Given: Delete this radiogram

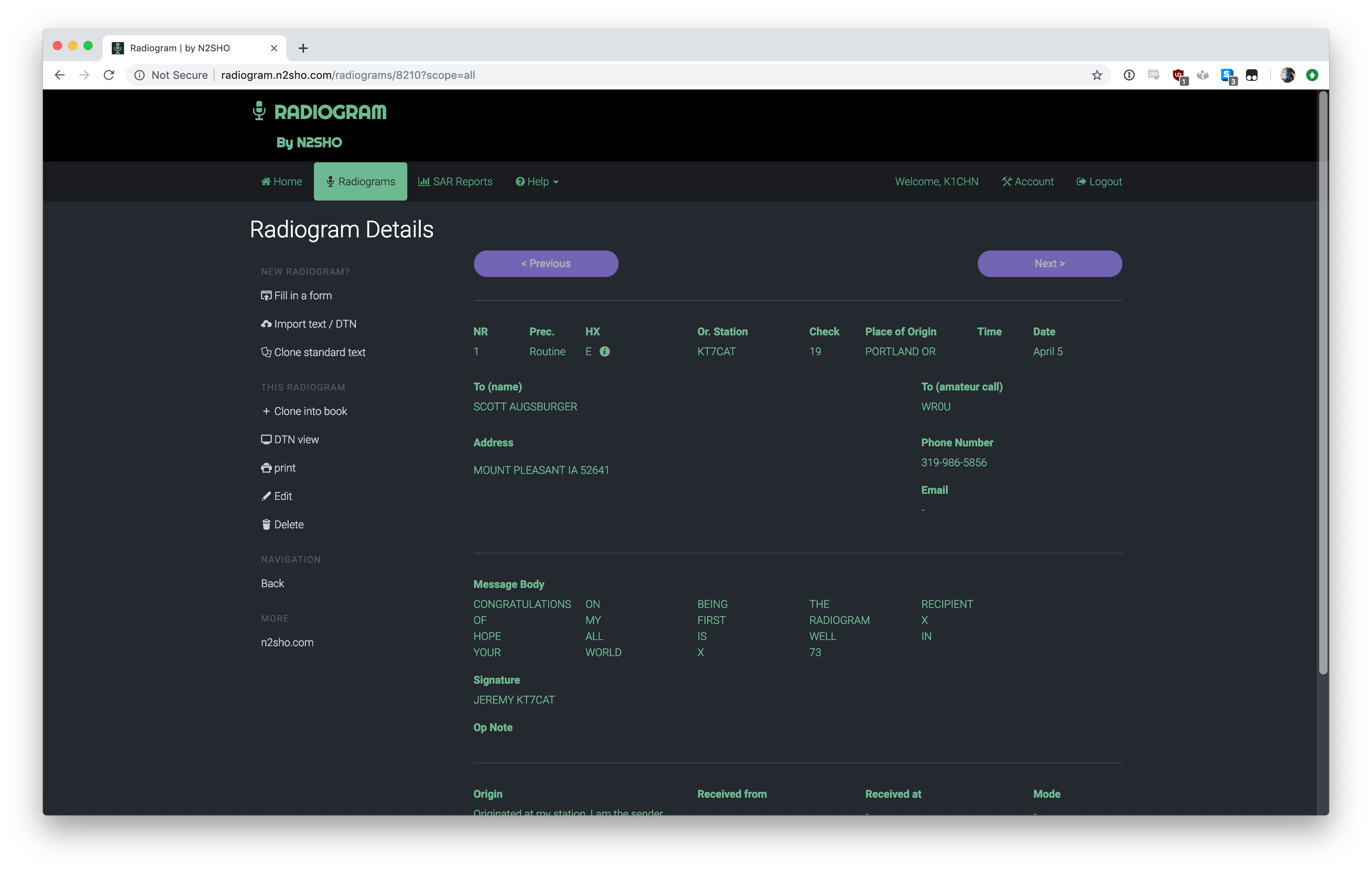Looking at the screenshot, I should click(x=283, y=524).
